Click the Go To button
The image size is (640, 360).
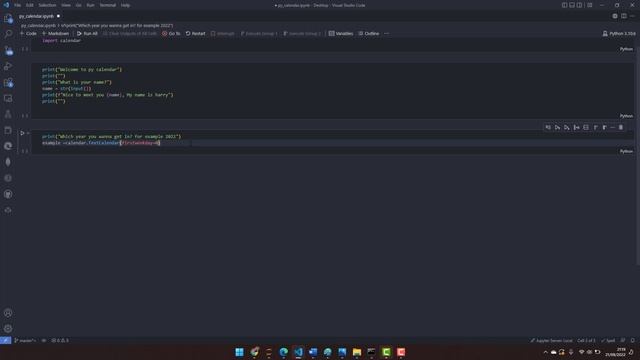coord(171,33)
